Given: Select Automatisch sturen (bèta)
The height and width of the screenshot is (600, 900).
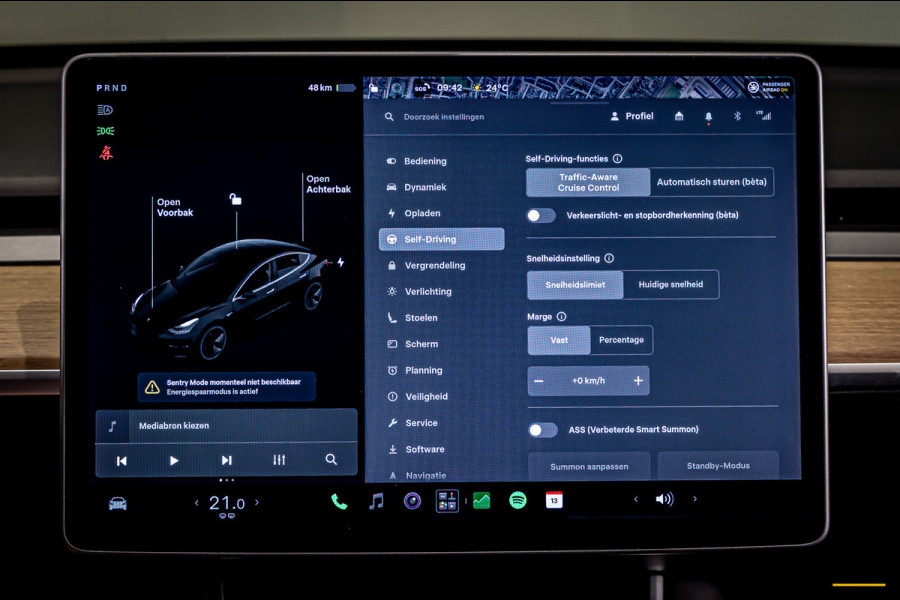Looking at the screenshot, I should click(712, 182).
